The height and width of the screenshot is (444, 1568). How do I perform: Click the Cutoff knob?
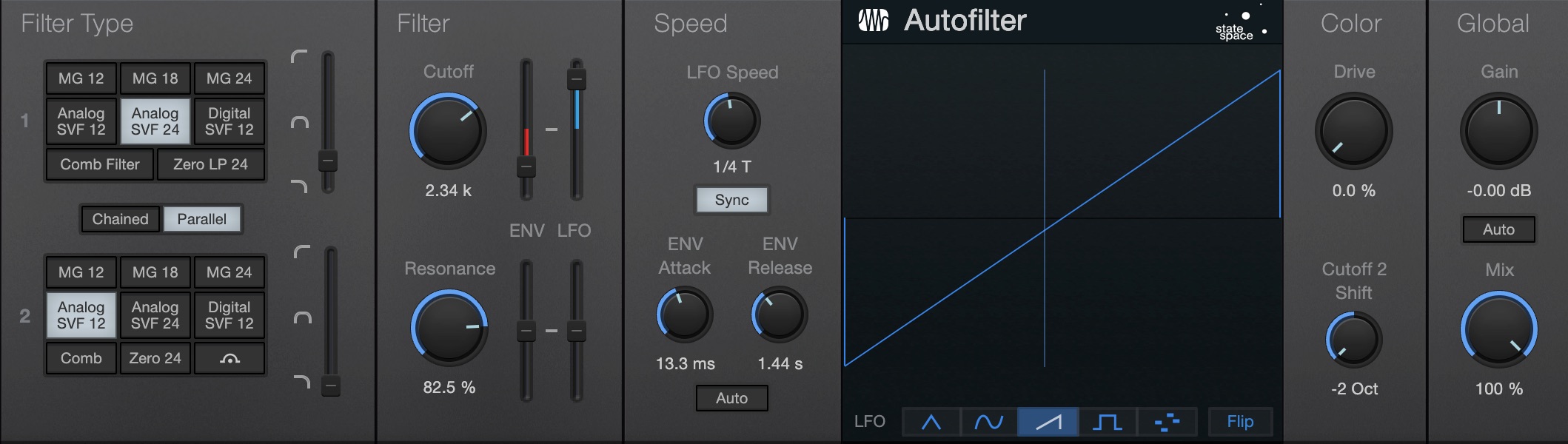click(449, 131)
